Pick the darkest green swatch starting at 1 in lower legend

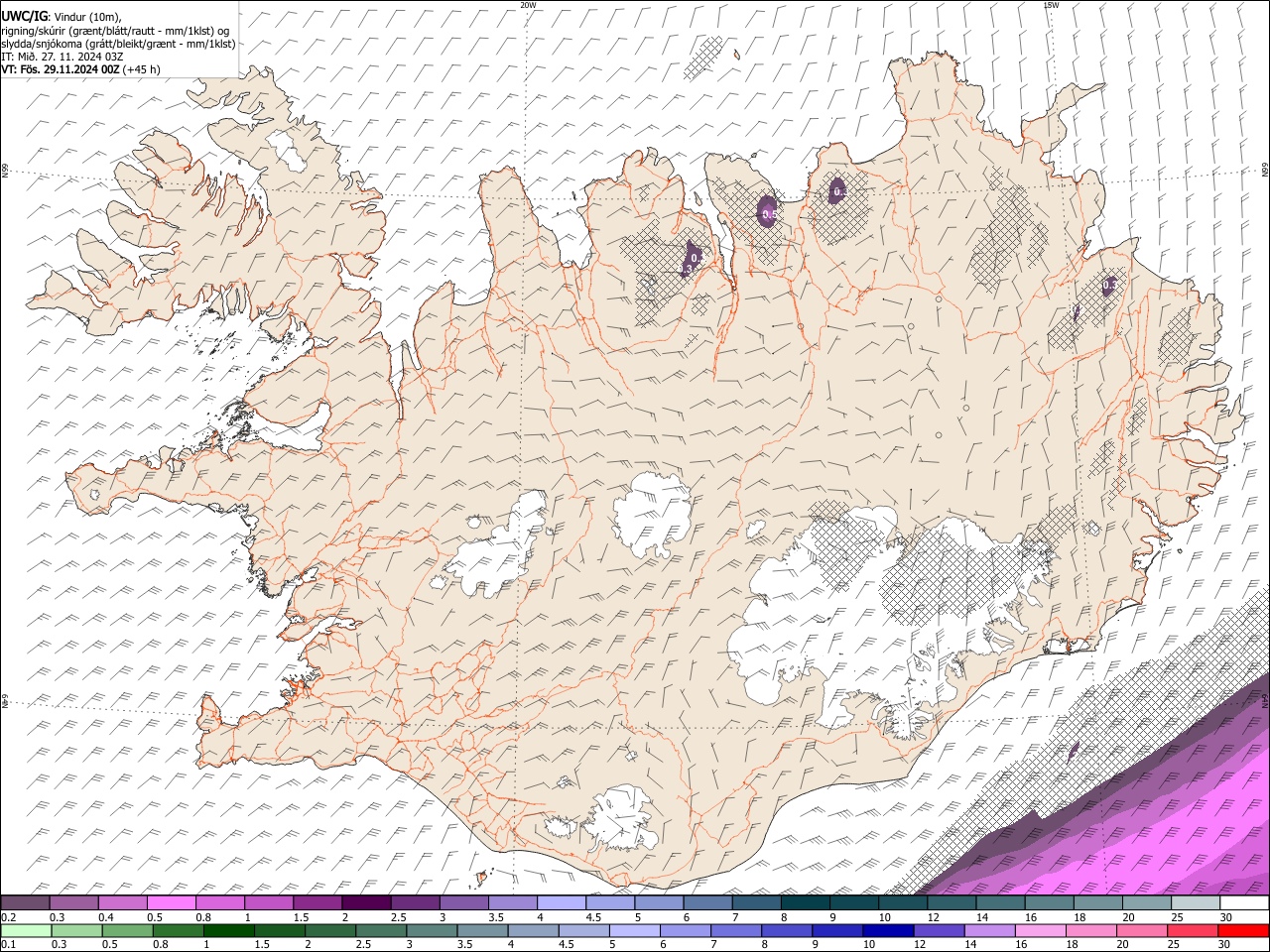[229, 930]
